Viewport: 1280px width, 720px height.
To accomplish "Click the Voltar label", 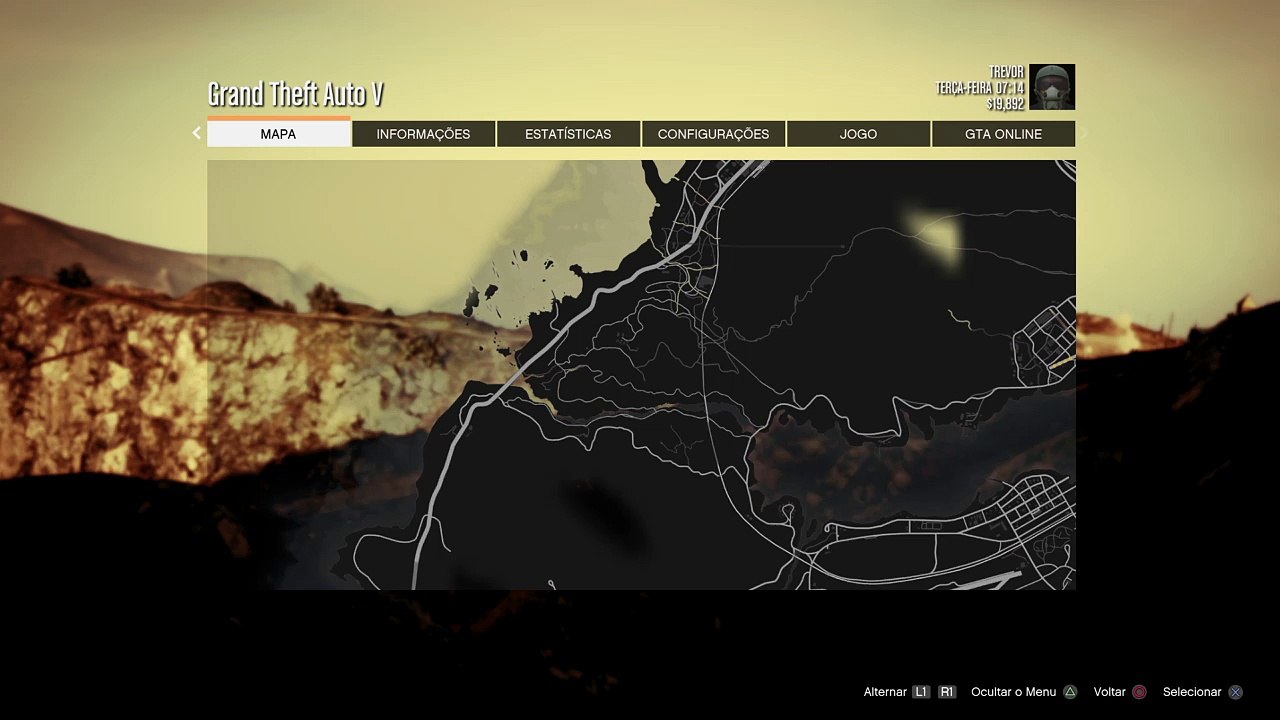I will tap(1110, 692).
